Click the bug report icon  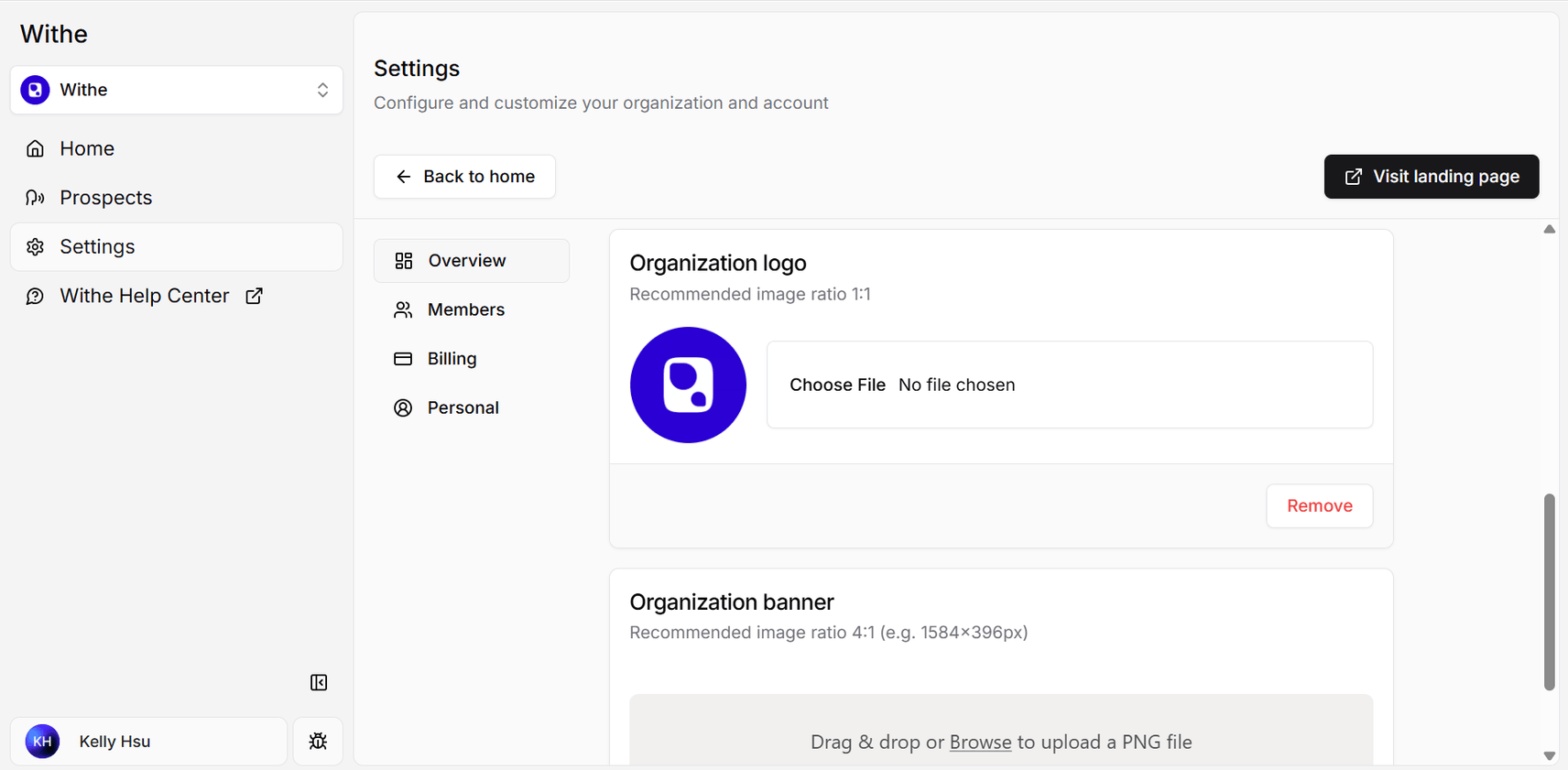point(318,742)
